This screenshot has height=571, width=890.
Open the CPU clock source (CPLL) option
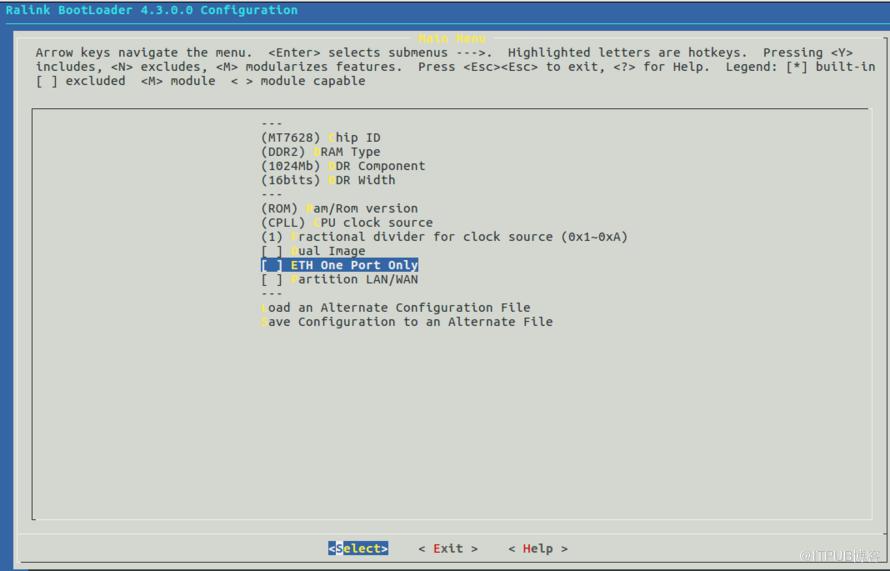pos(347,222)
